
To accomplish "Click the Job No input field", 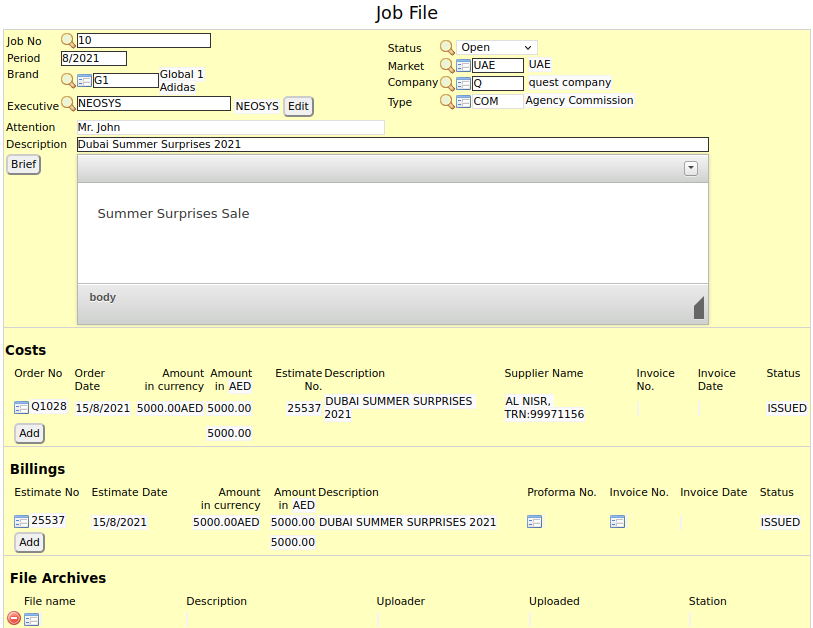I will [x=144, y=40].
